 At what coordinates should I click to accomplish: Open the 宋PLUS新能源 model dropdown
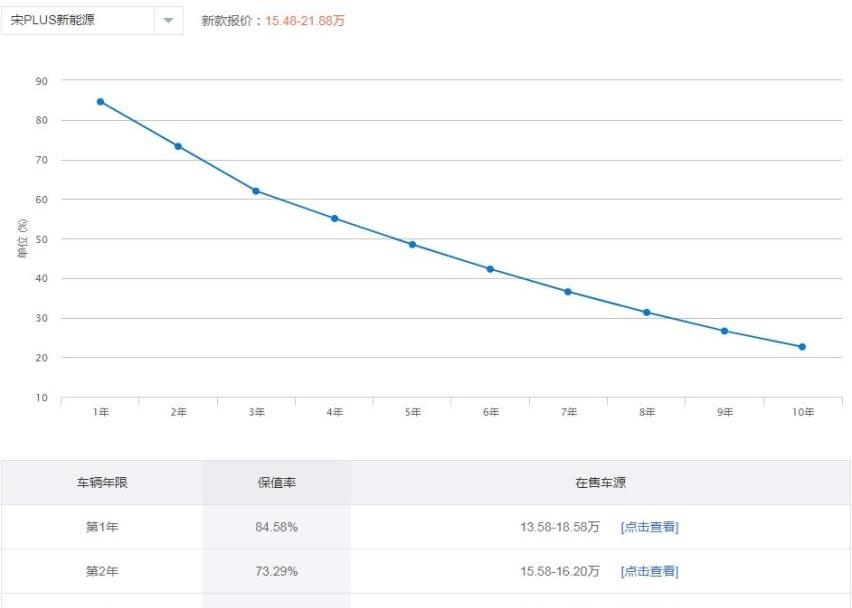coord(92,21)
